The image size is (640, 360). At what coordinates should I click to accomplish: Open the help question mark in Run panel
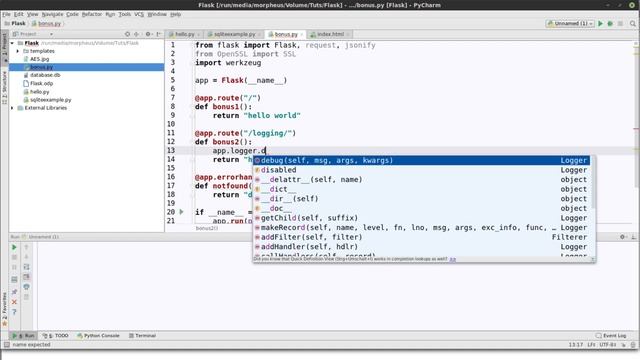(x=14, y=312)
